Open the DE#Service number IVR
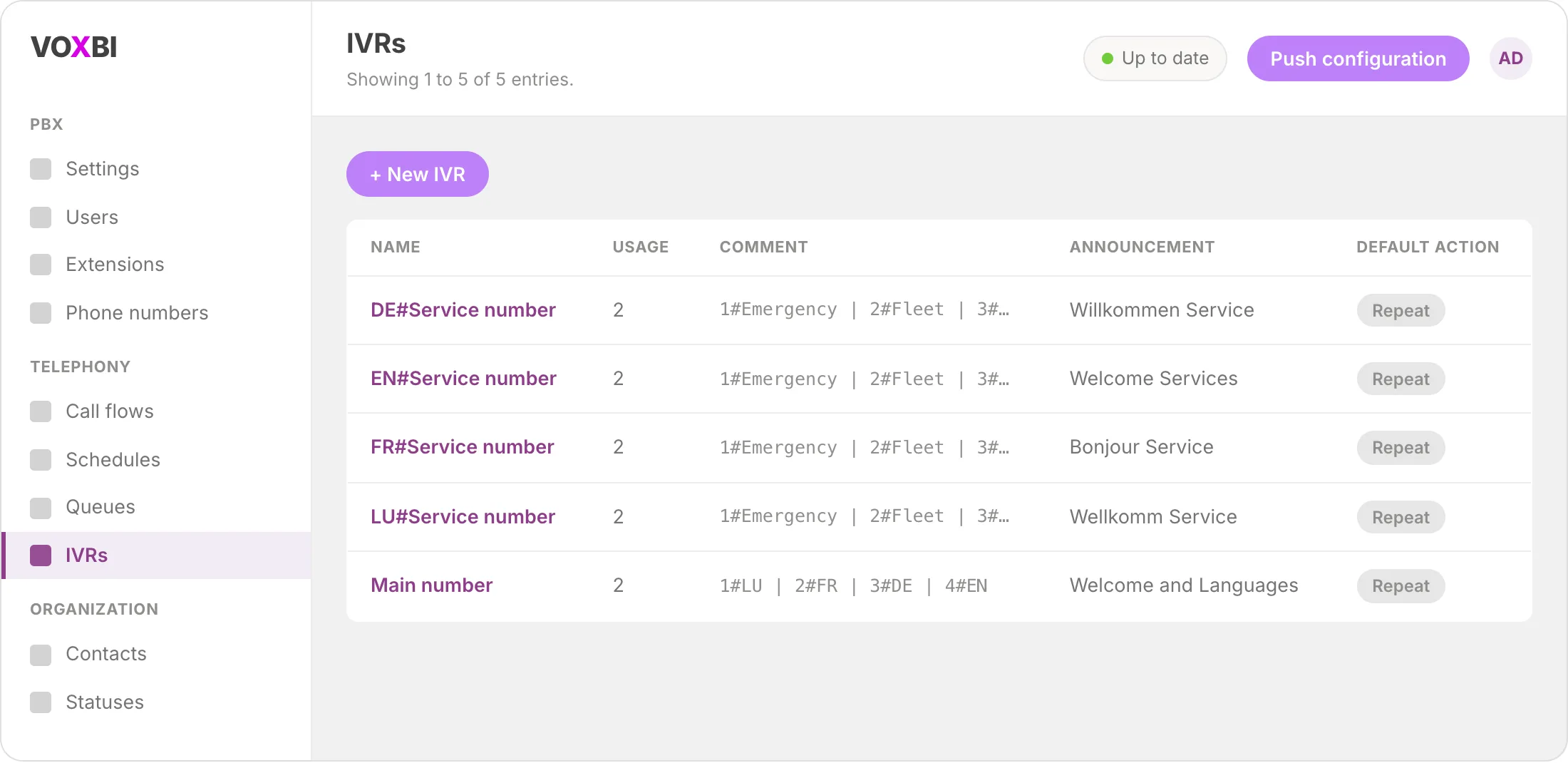Image resolution: width=1568 pixels, height=763 pixels. click(463, 310)
